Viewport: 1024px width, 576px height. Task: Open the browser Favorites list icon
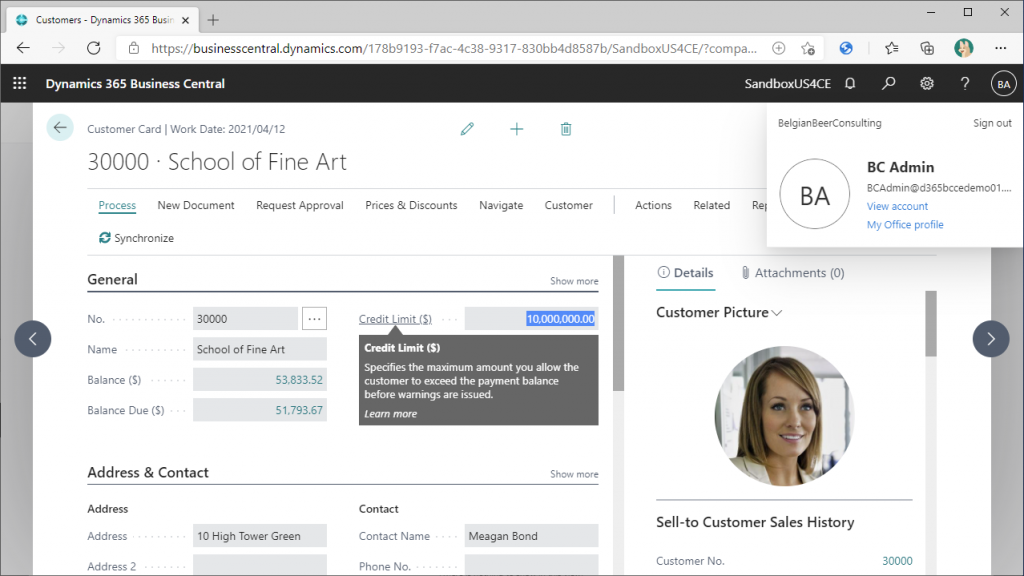click(891, 48)
